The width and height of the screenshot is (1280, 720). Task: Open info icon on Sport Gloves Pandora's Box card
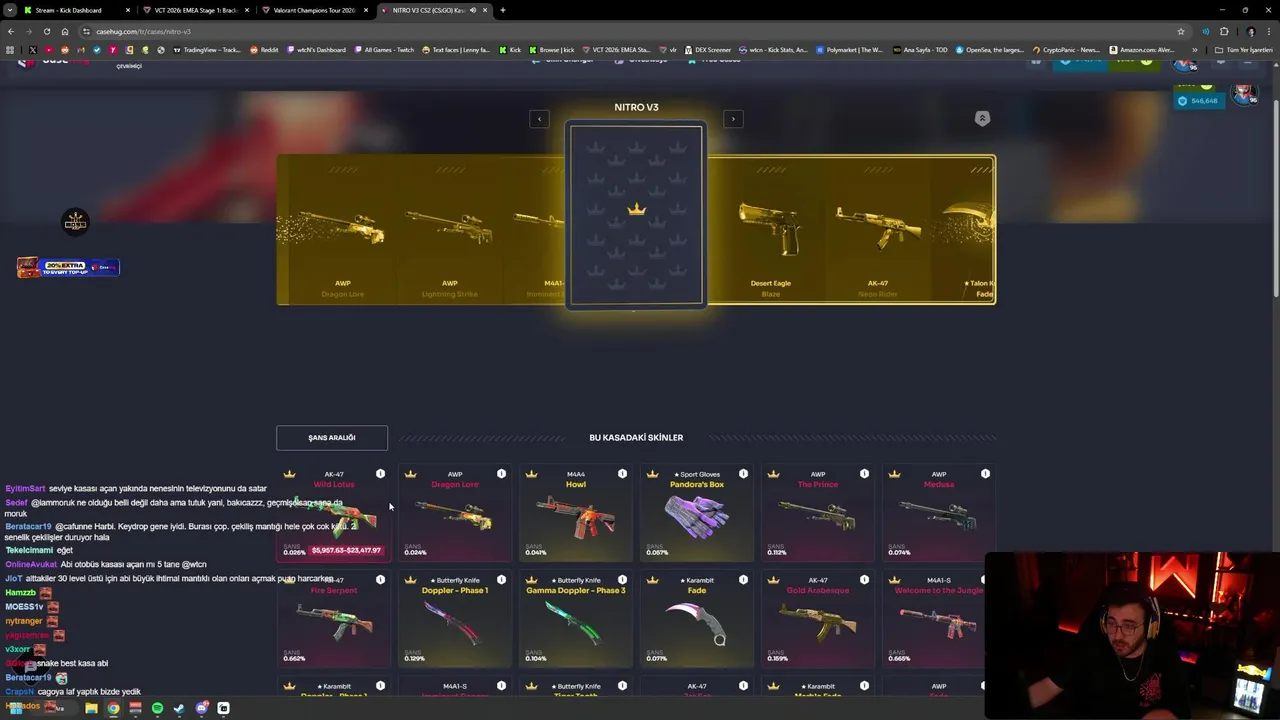(x=743, y=474)
